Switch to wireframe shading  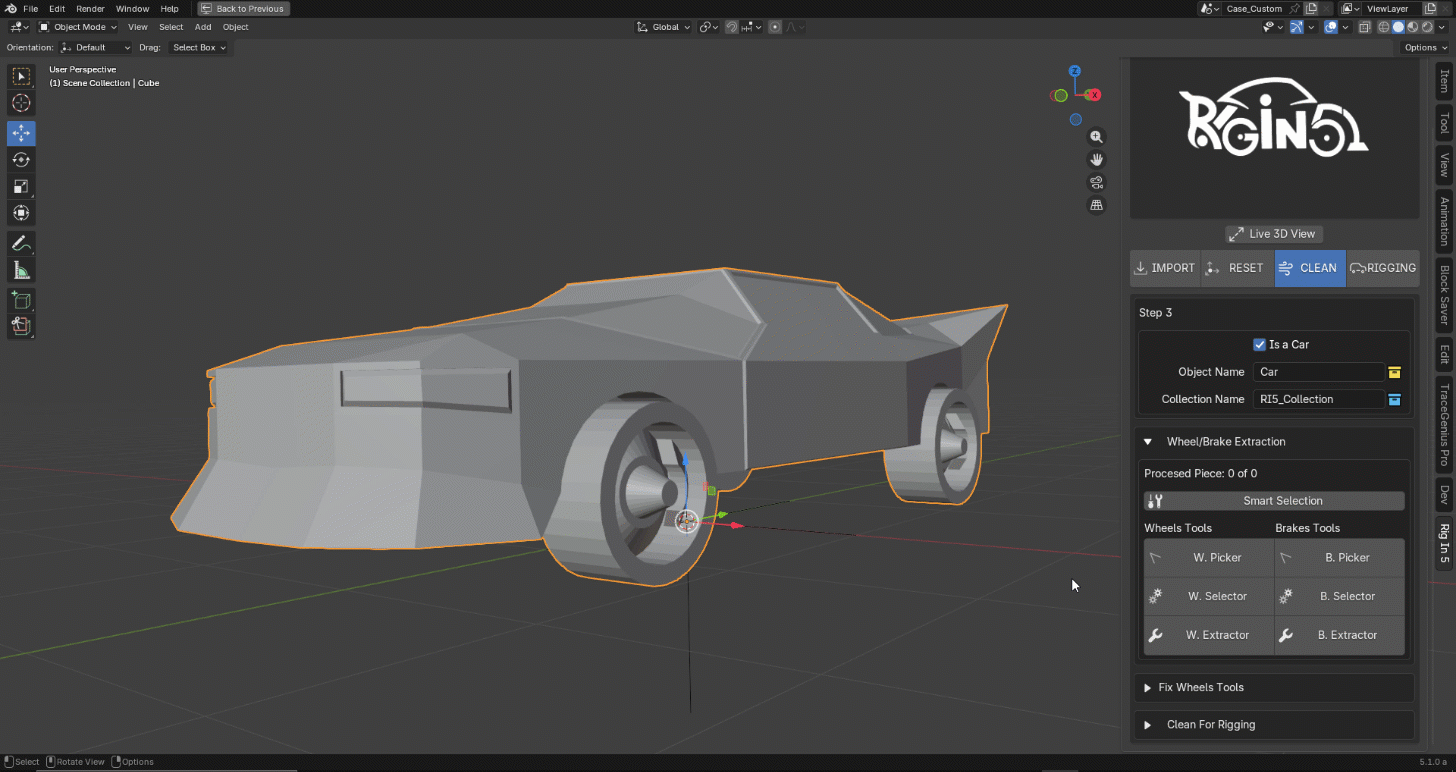(x=1385, y=27)
